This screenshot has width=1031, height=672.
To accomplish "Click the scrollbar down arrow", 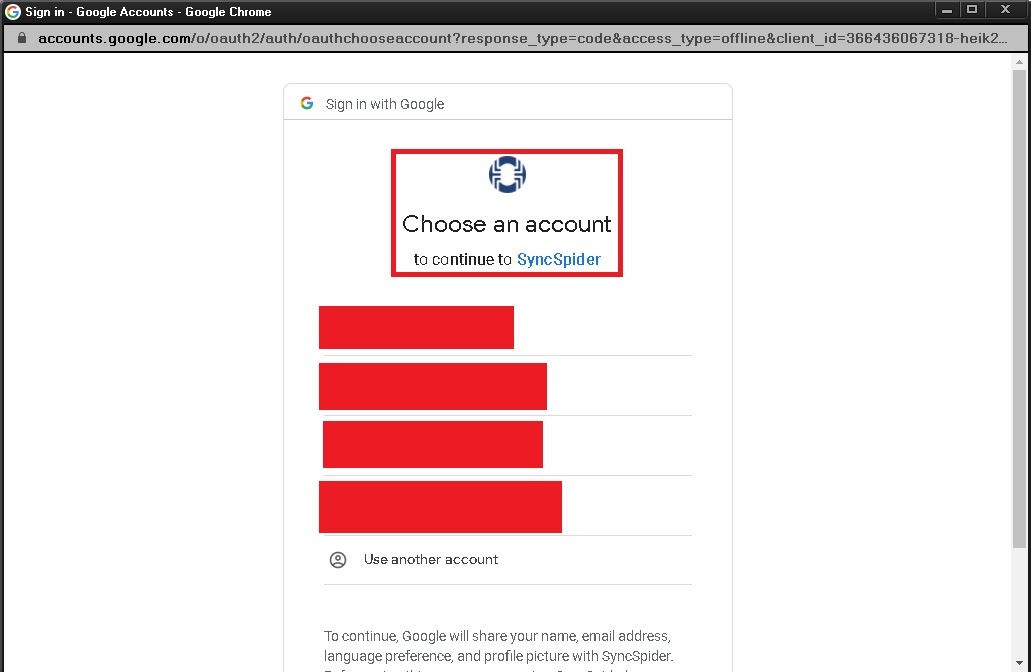I will pyautogui.click(x=1019, y=663).
